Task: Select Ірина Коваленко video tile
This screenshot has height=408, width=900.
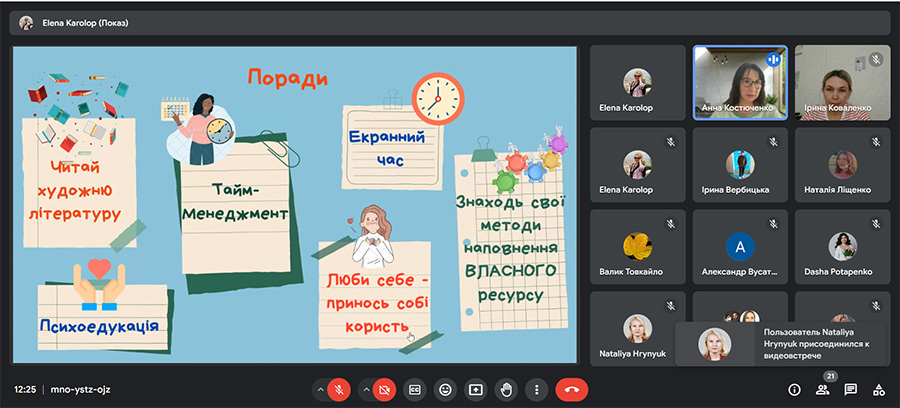Action: coord(842,83)
